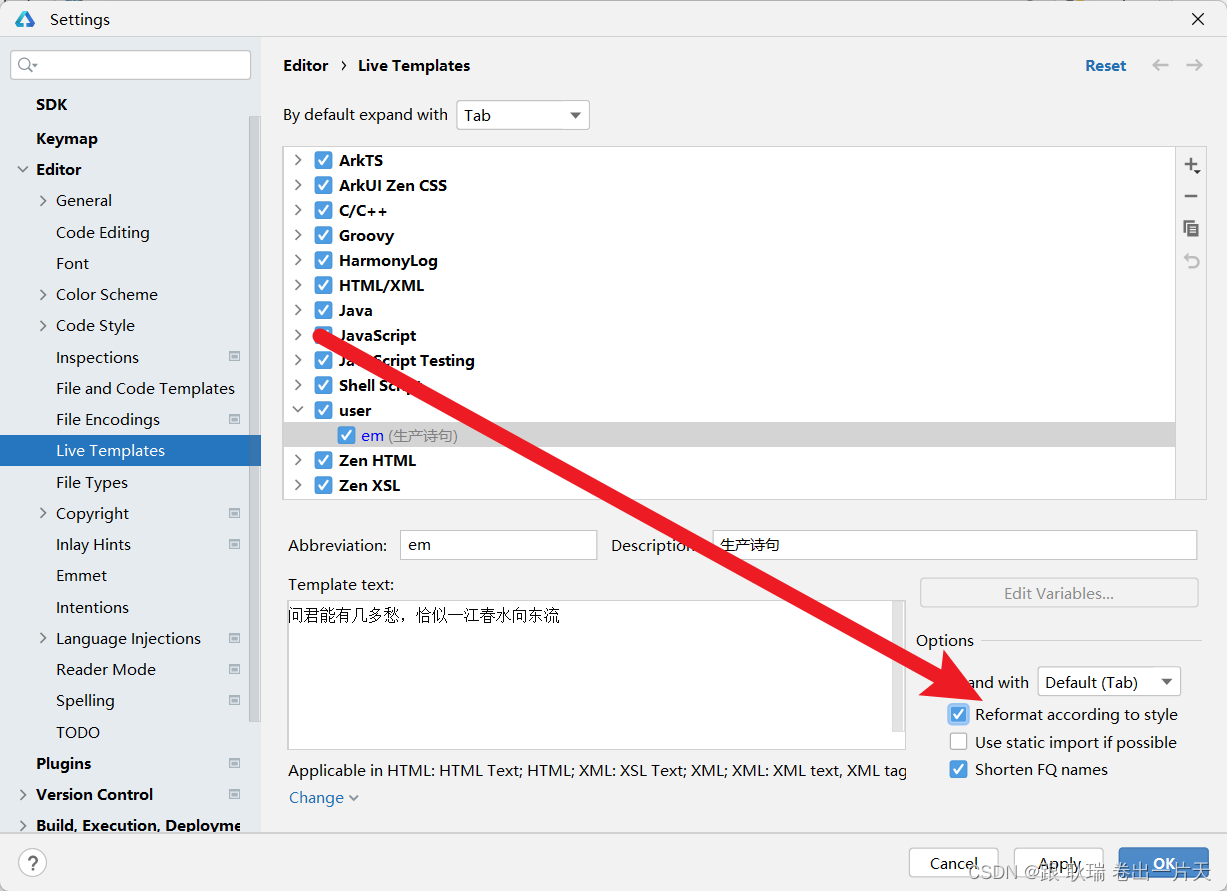Collapse the Editor settings section
This screenshot has height=891, width=1227.
(23, 169)
